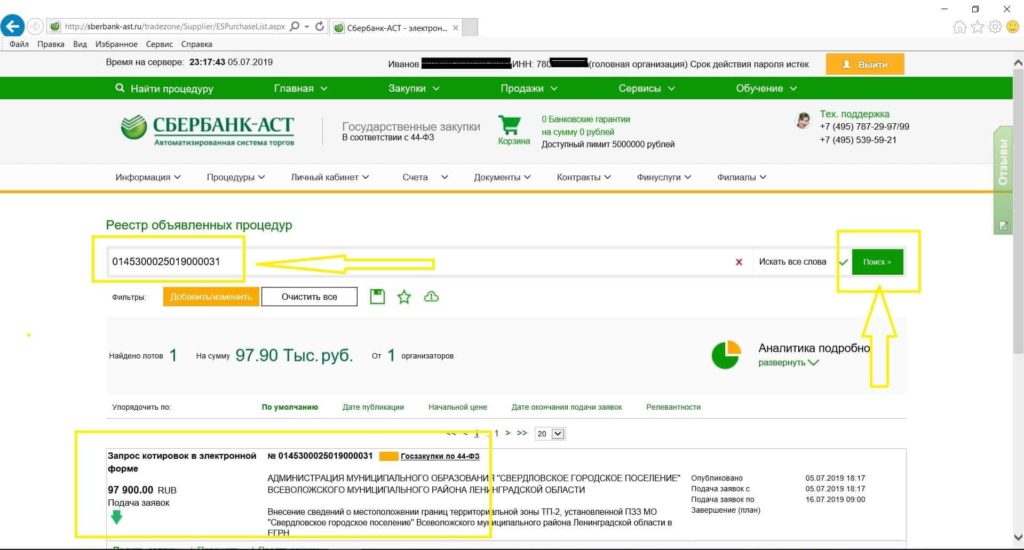The height and width of the screenshot is (550, 1024).
Task: Go back with the browser back arrow
Action: (x=12, y=26)
